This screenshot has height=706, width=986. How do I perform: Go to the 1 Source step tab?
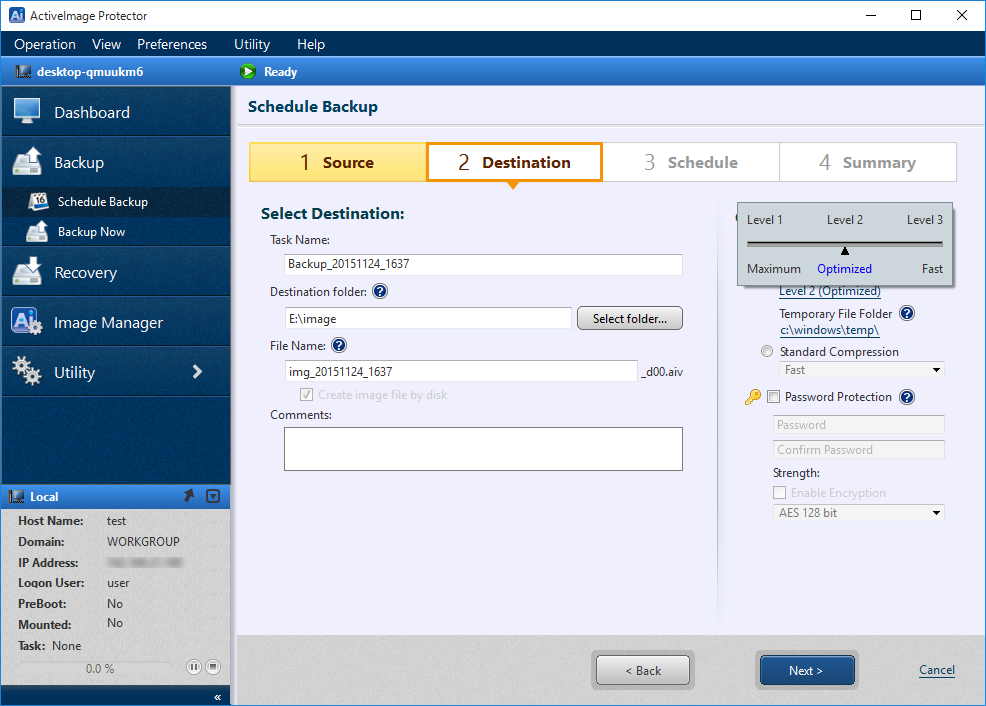[338, 162]
